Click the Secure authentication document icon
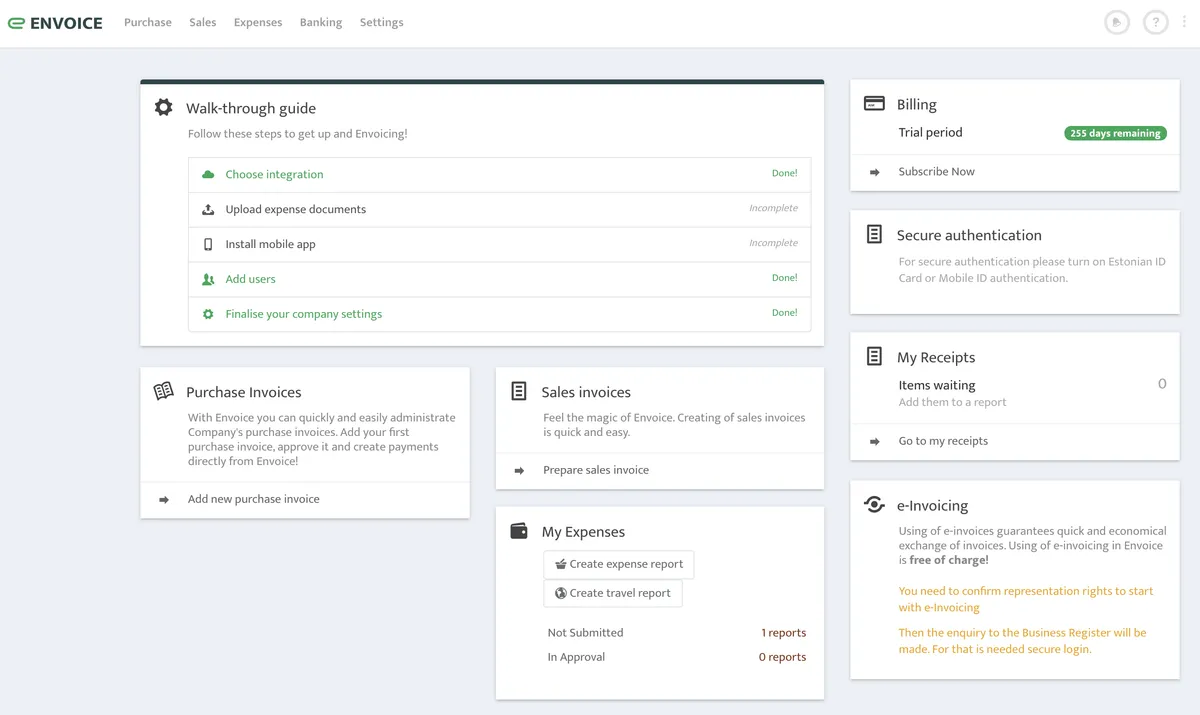Image resolution: width=1200 pixels, height=715 pixels. [x=874, y=234]
